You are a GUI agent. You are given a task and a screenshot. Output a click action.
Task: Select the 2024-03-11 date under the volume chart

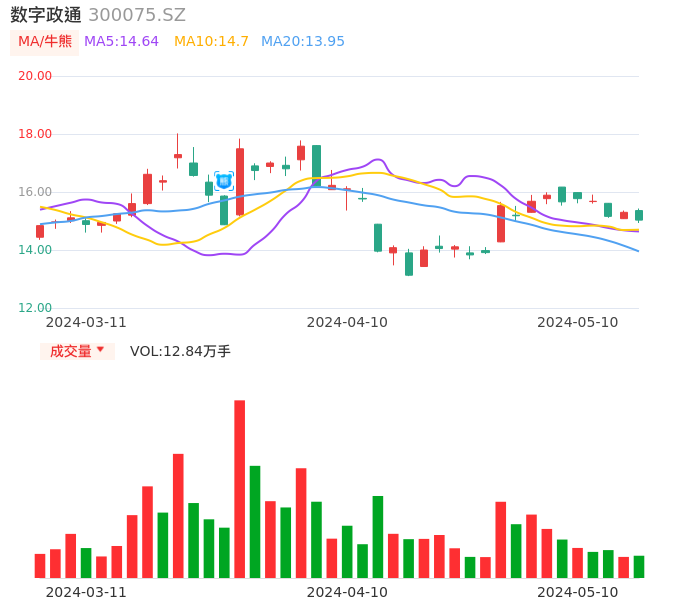click(86, 592)
